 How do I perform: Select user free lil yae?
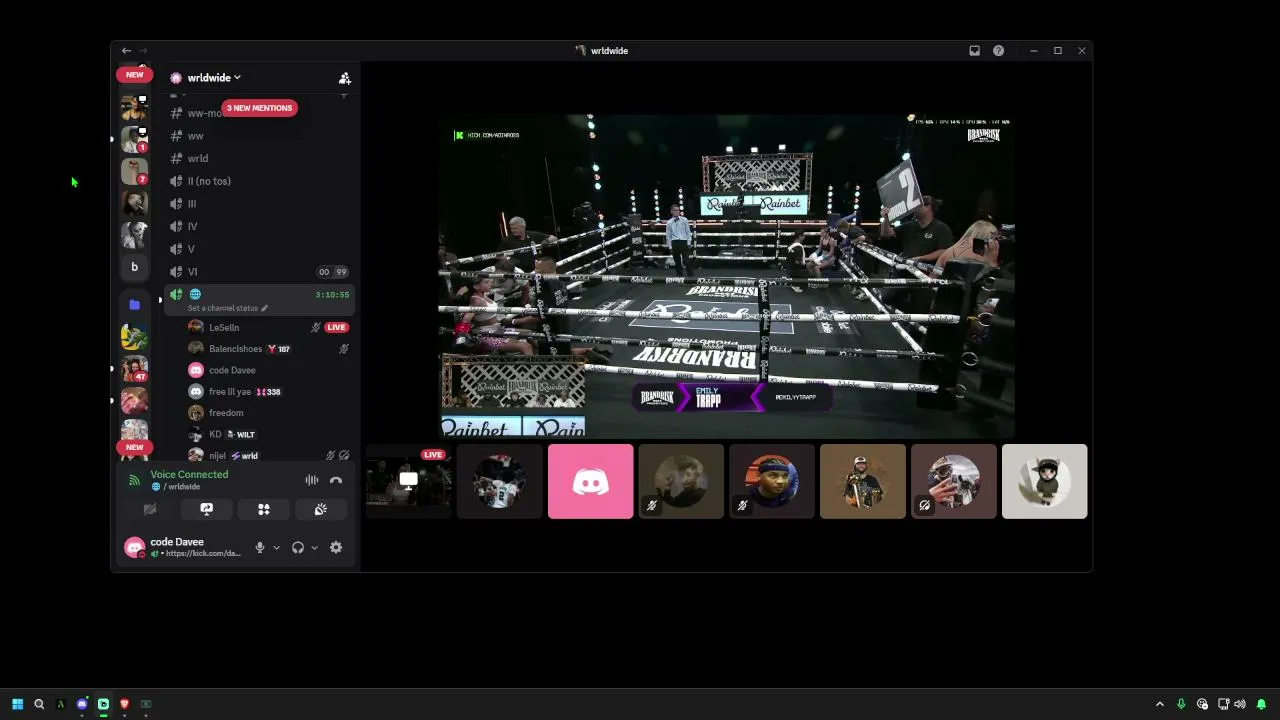pos(230,392)
